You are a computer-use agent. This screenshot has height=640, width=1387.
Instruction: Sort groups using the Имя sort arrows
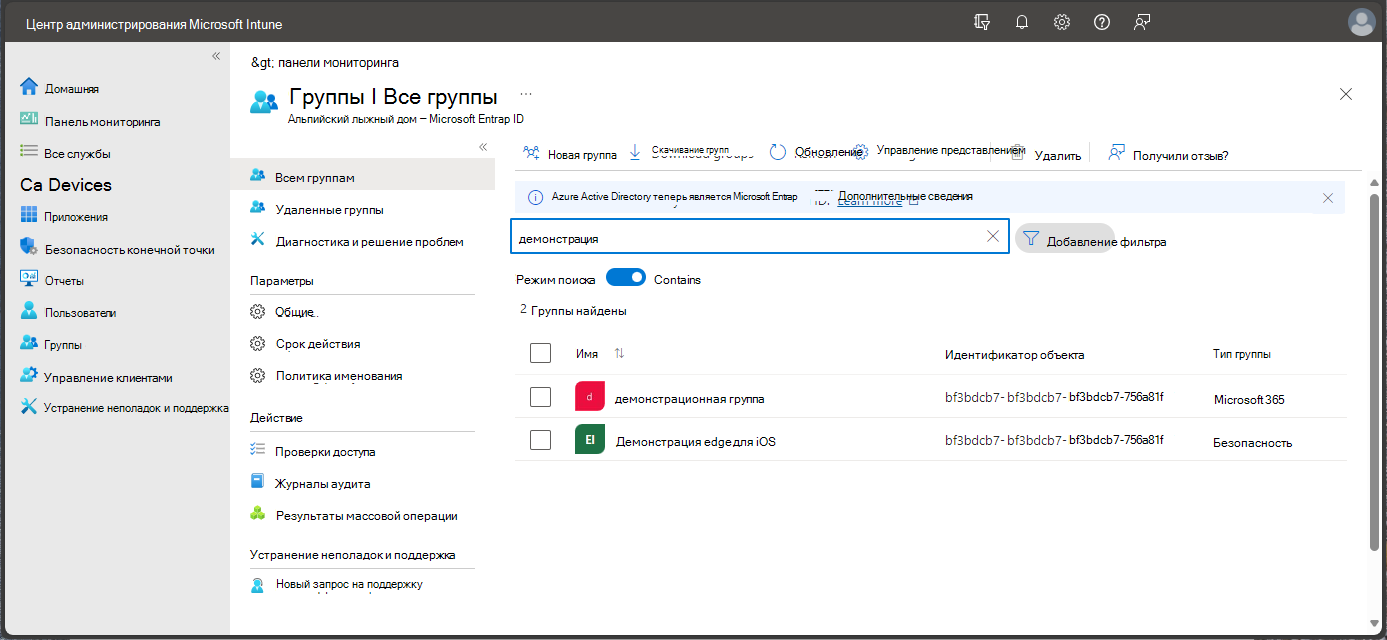[x=619, y=354]
